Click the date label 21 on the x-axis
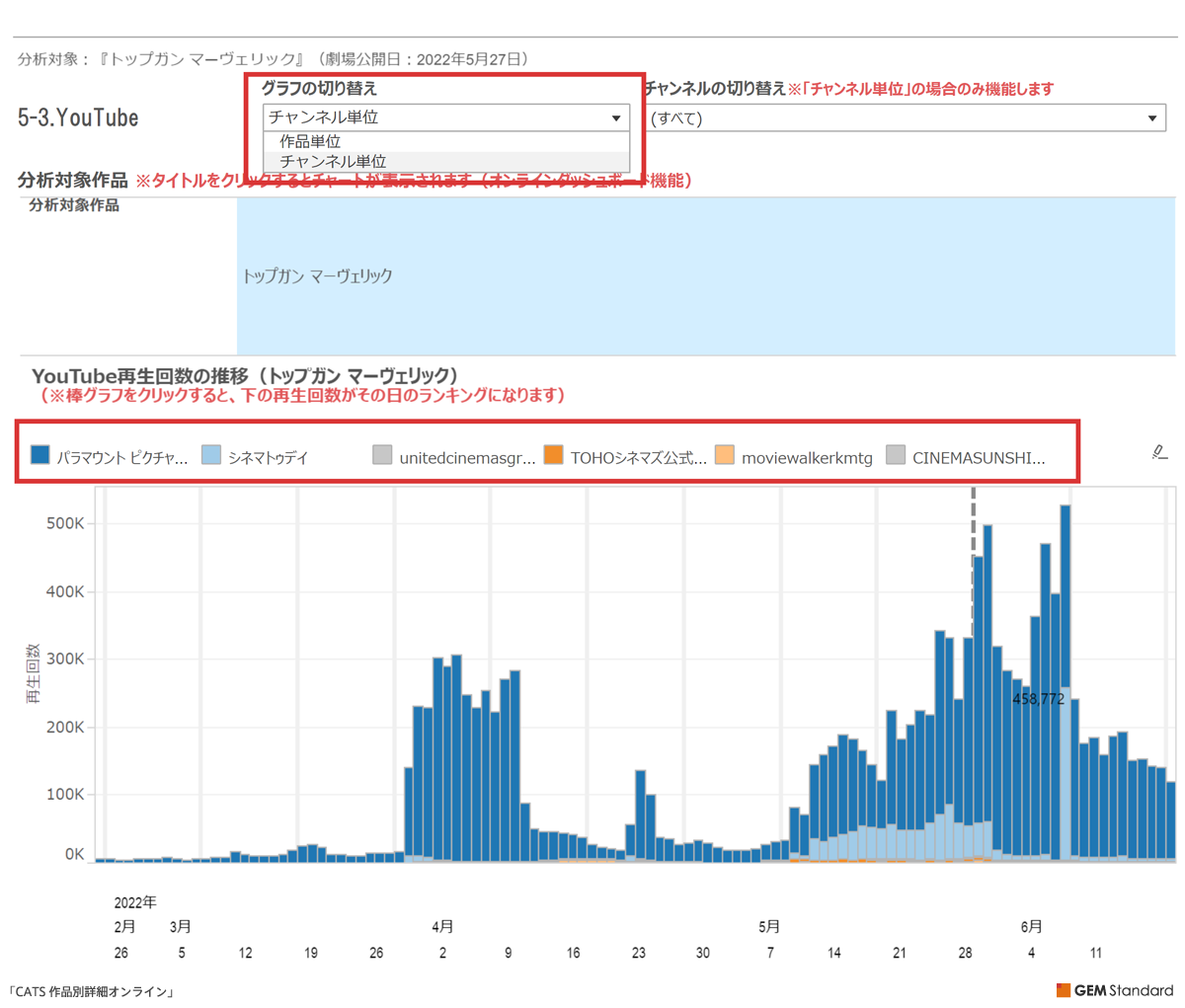 tap(900, 953)
